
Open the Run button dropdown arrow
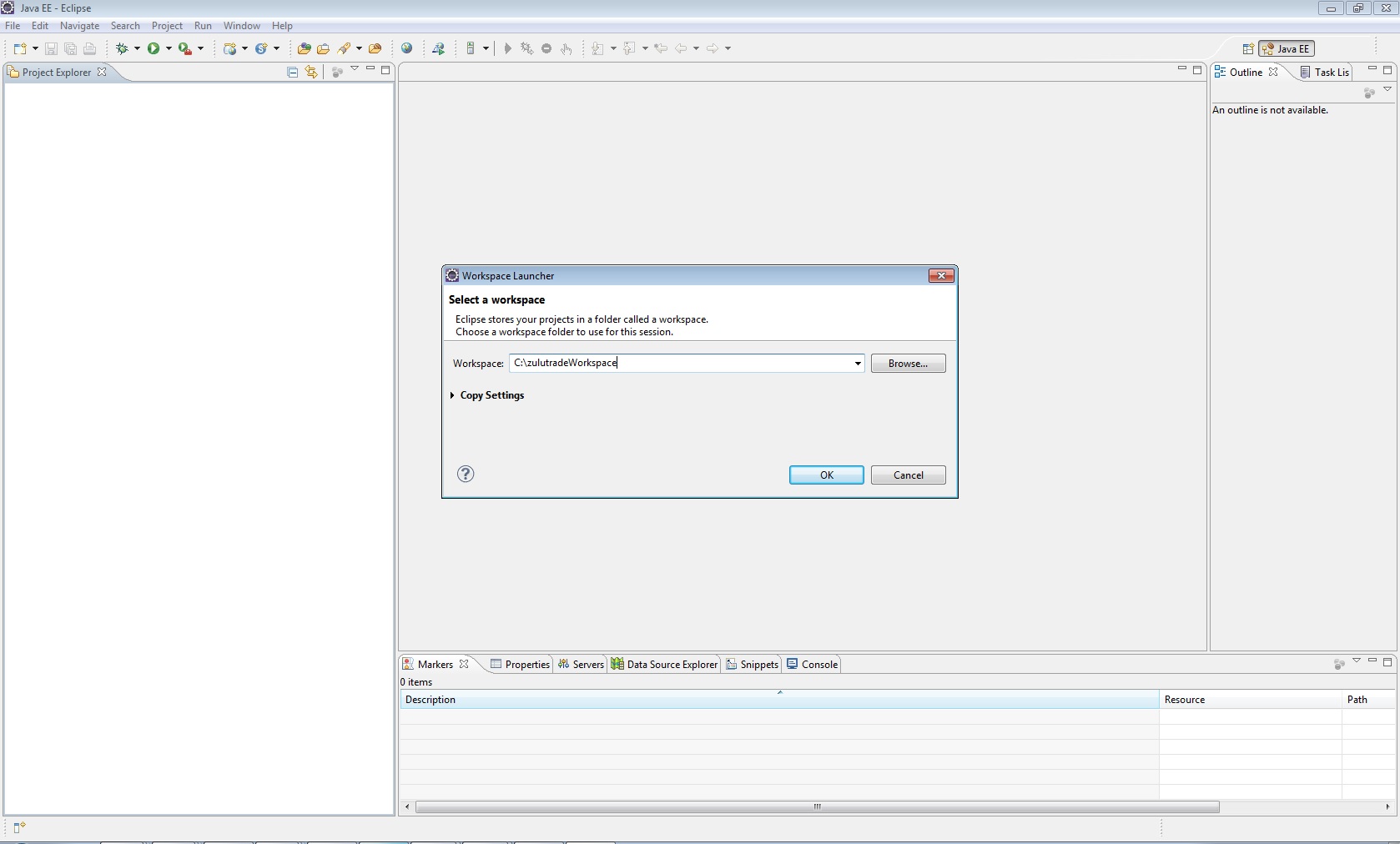tap(169, 48)
